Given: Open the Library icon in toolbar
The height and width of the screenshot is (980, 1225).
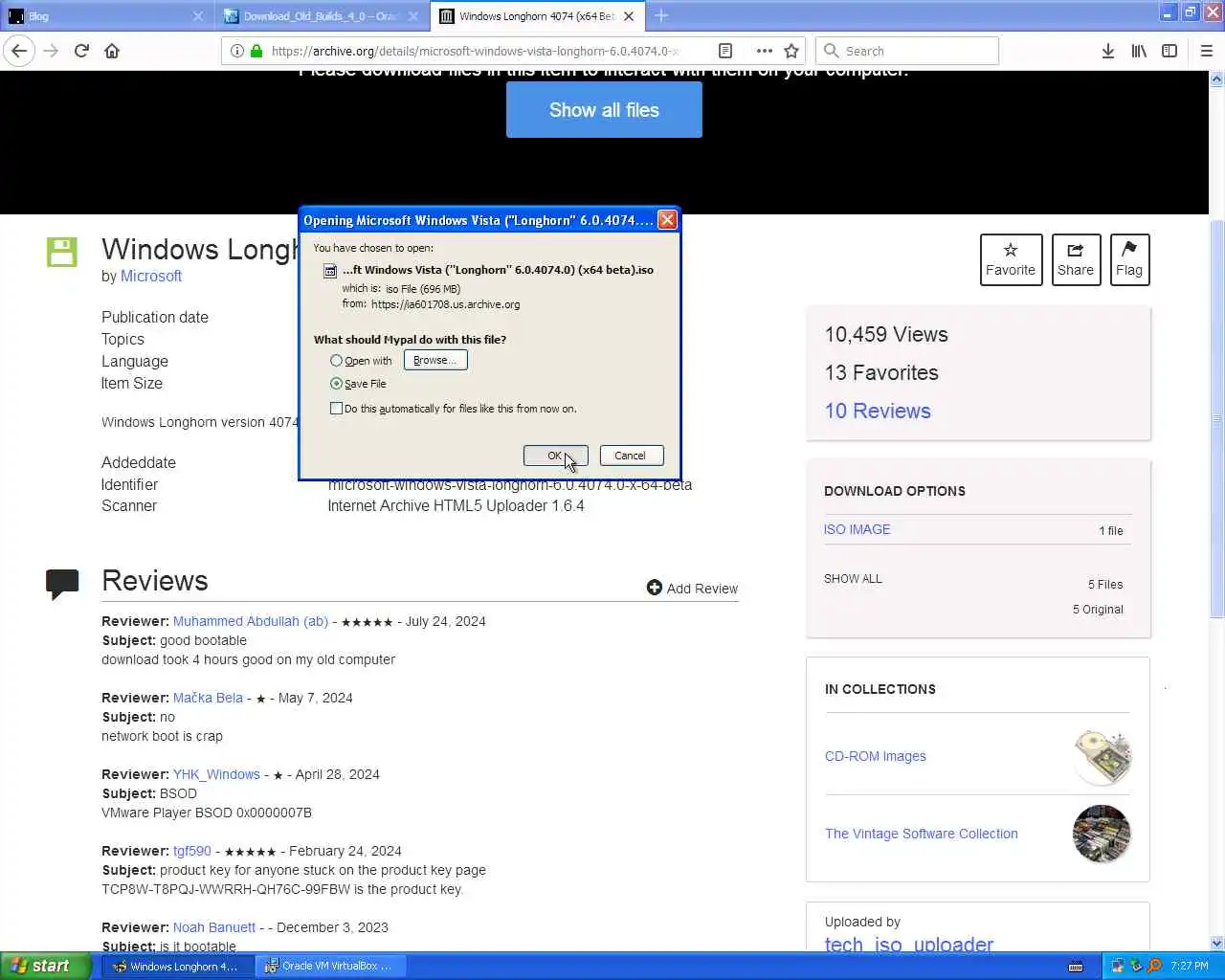Looking at the screenshot, I should (1139, 51).
